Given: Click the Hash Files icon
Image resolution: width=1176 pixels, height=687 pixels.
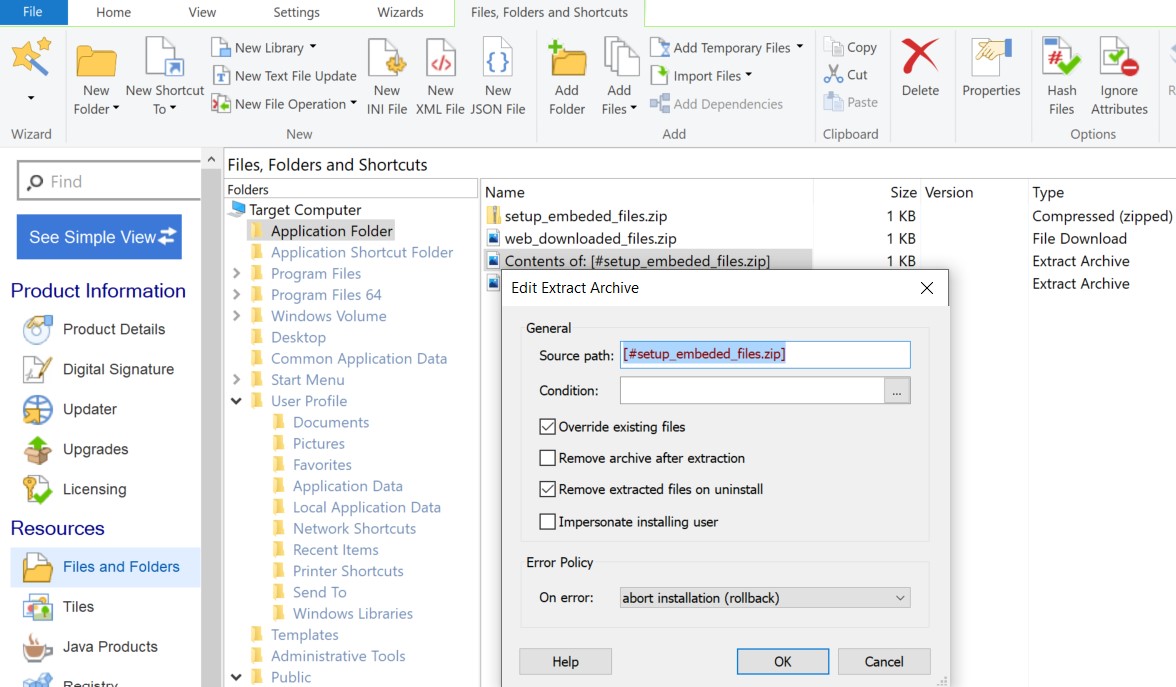Looking at the screenshot, I should point(1061,63).
